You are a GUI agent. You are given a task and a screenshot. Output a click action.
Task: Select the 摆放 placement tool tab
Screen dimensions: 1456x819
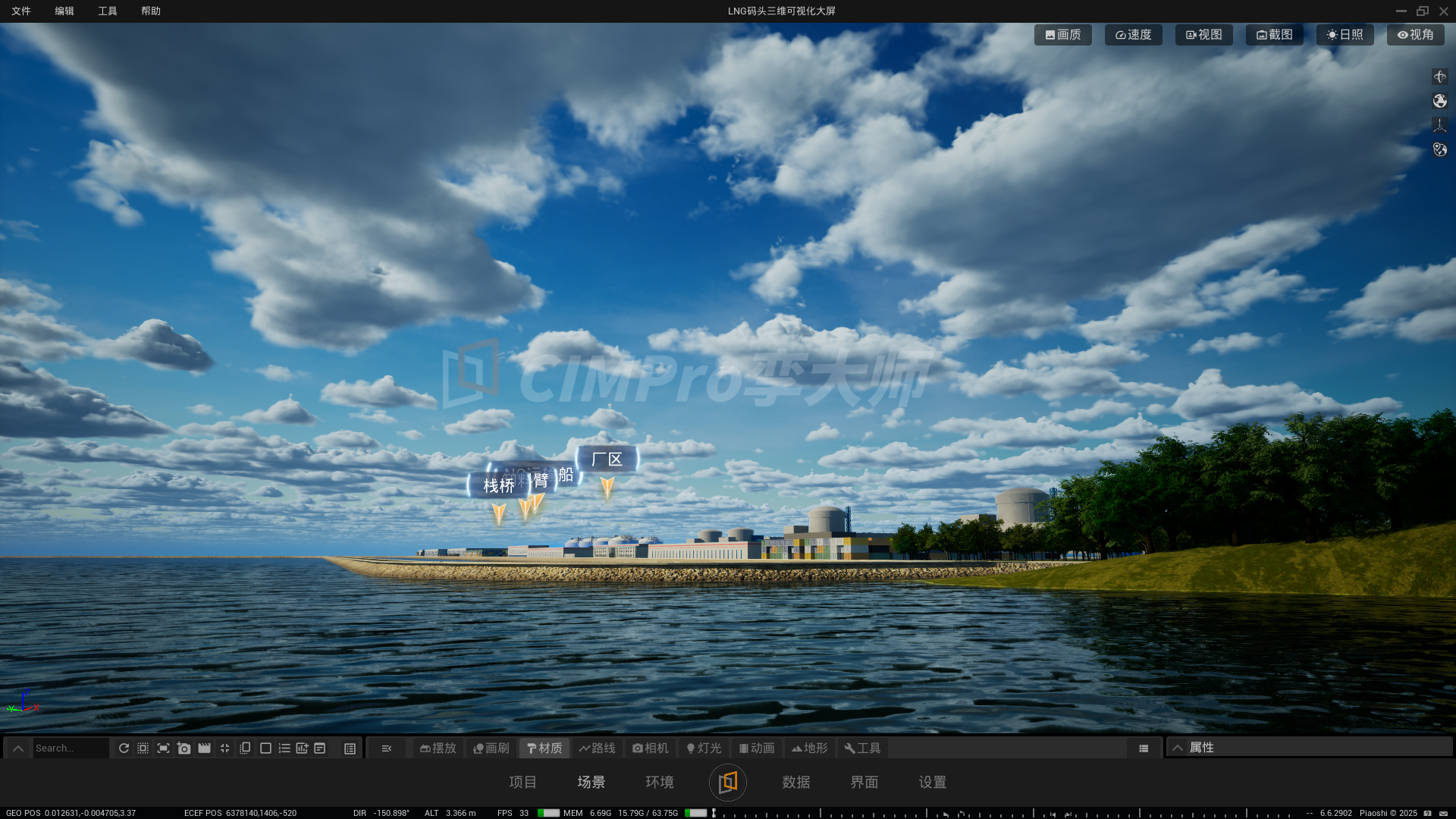point(438,748)
